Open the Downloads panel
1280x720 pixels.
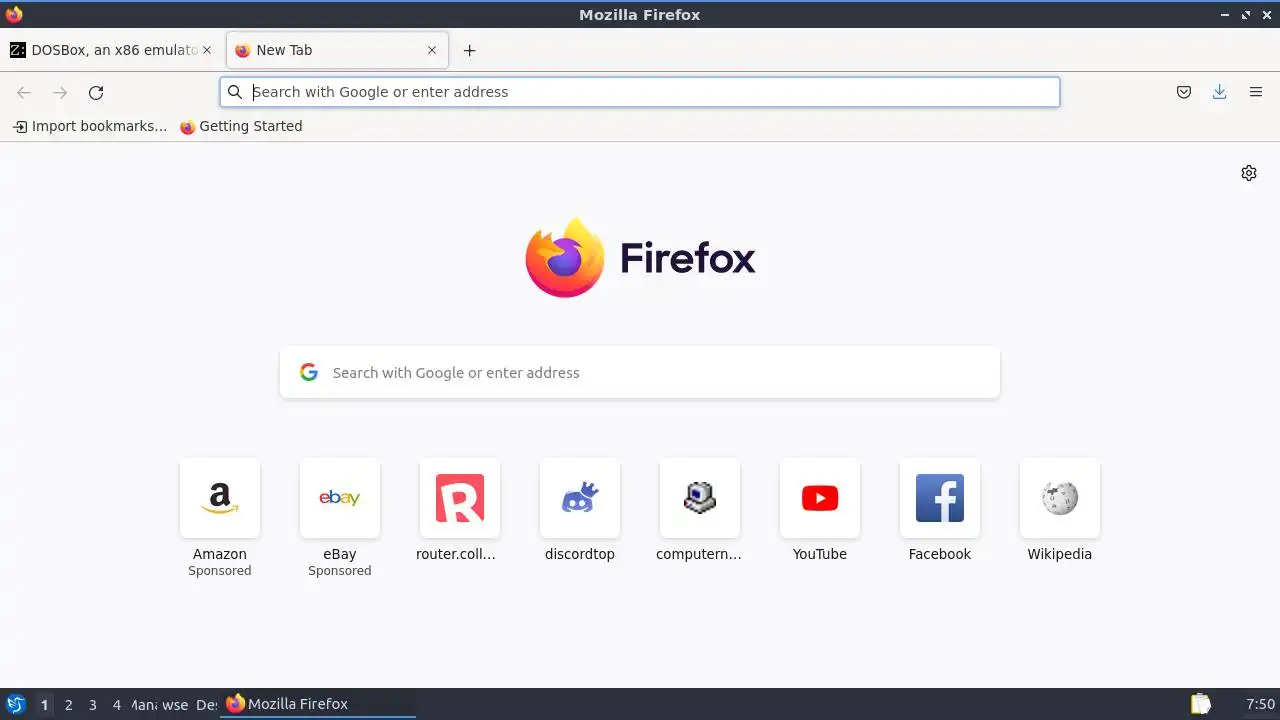pos(1220,92)
